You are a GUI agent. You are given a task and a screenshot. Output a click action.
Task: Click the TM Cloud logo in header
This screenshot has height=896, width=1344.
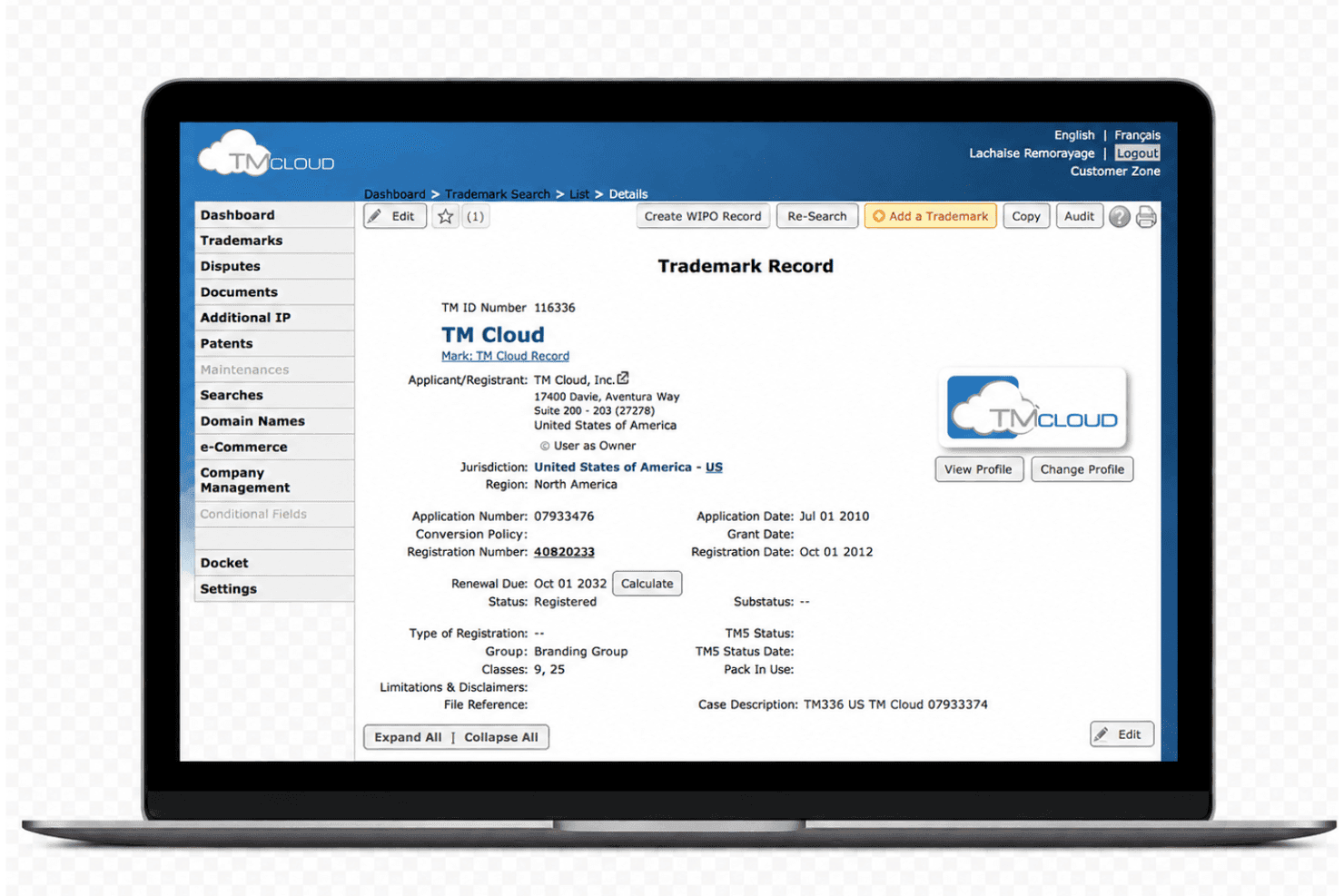point(266,155)
